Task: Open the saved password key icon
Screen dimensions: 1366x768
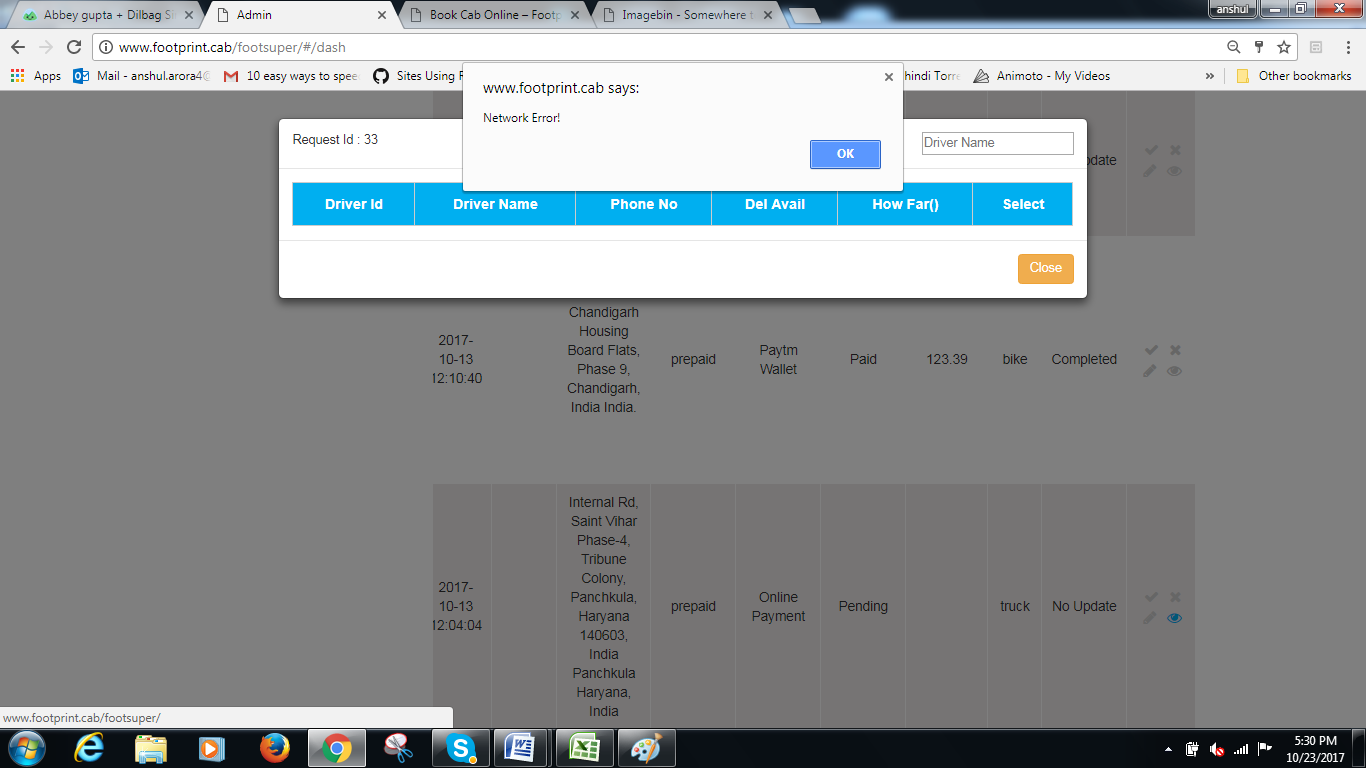Action: tap(1260, 47)
